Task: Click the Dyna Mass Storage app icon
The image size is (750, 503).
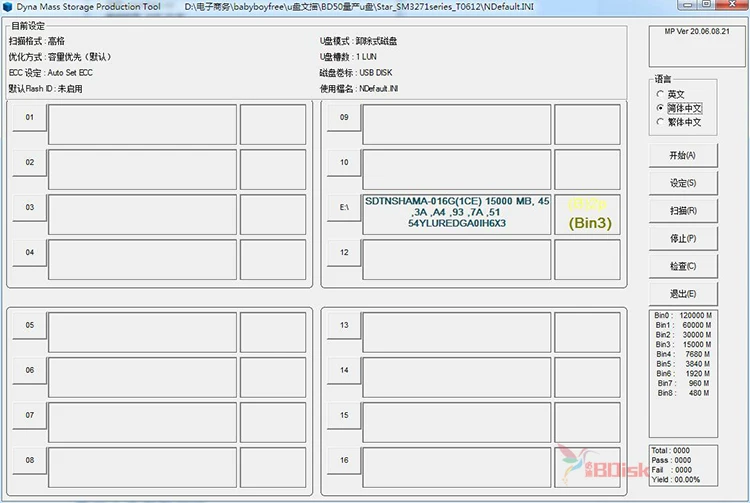Action: 7,7
